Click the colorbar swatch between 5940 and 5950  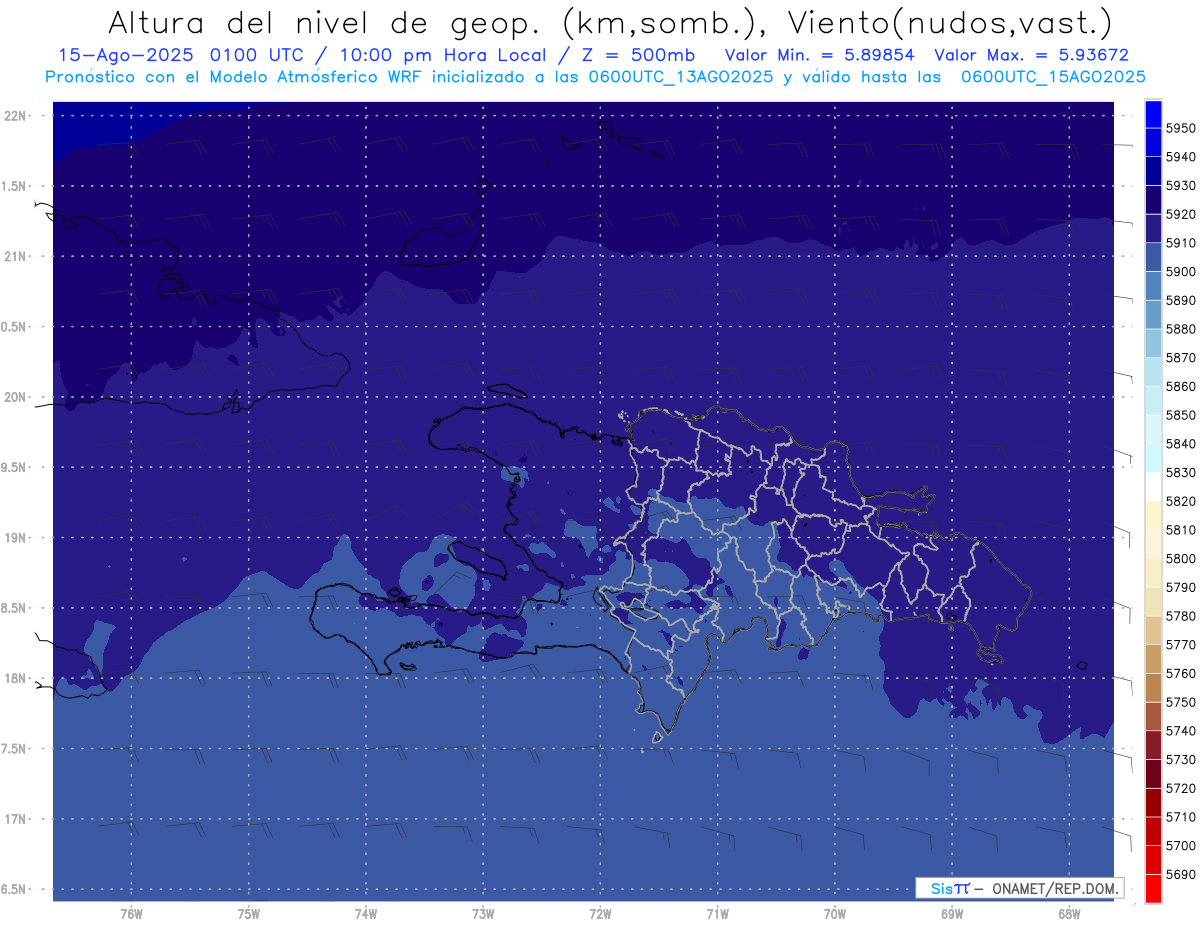[x=1152, y=142]
